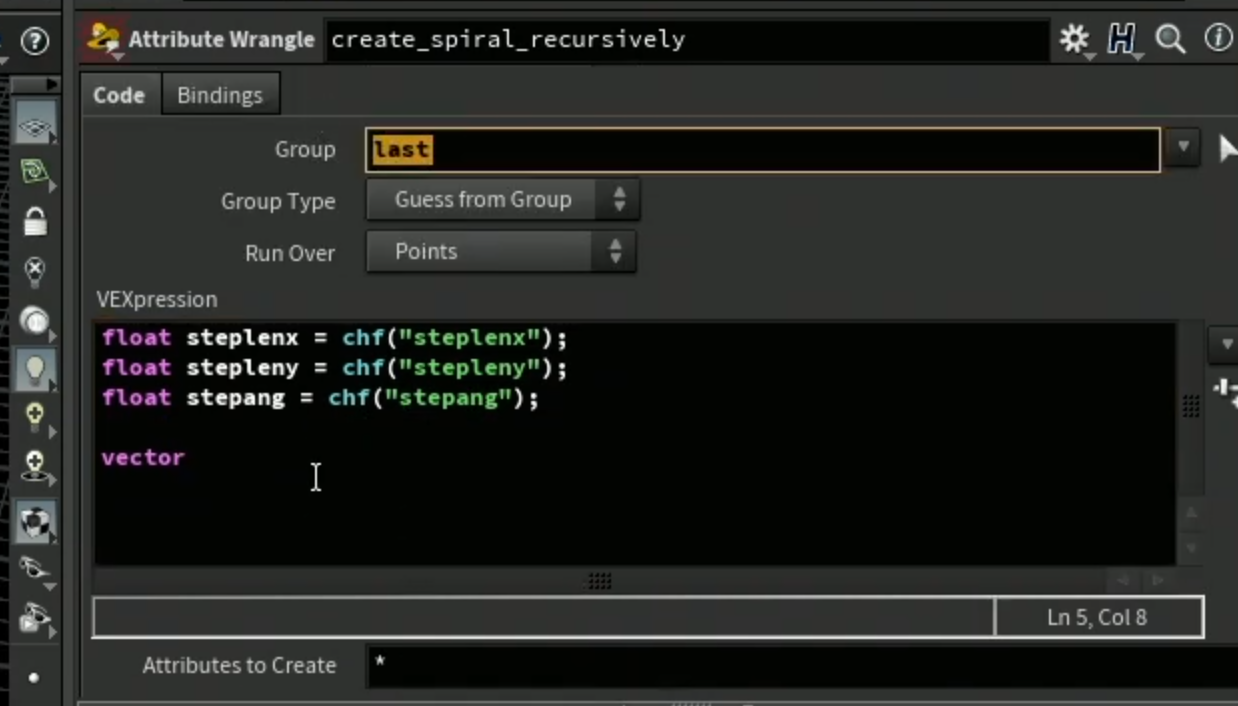Toggle the padlock lock icon
This screenshot has height=706, width=1238.
[35, 221]
